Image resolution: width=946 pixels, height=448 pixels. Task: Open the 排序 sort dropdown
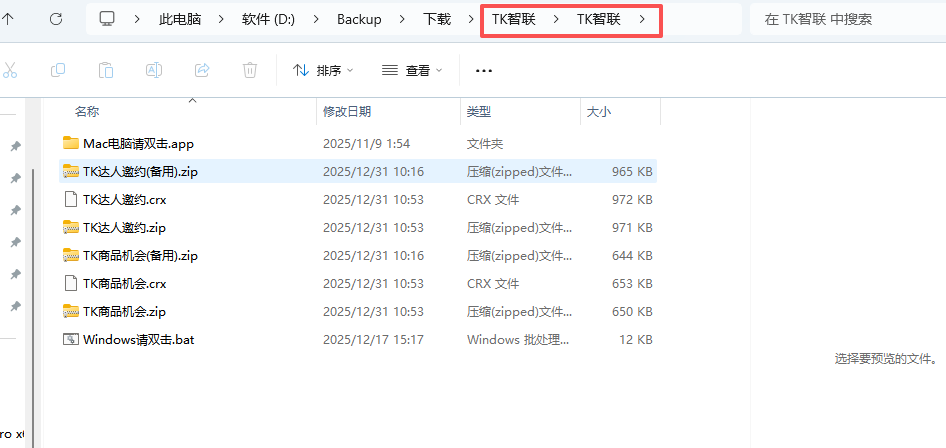coord(323,70)
